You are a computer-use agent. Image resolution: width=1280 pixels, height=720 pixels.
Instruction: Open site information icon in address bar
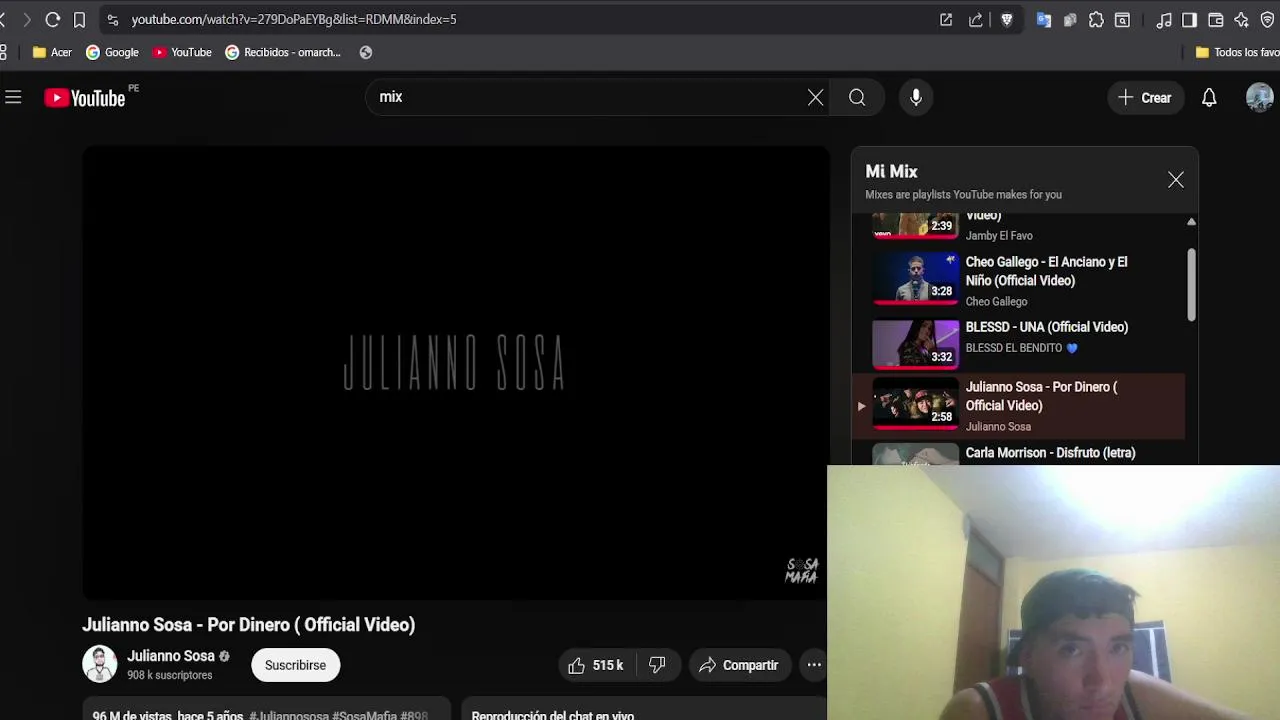(113, 19)
